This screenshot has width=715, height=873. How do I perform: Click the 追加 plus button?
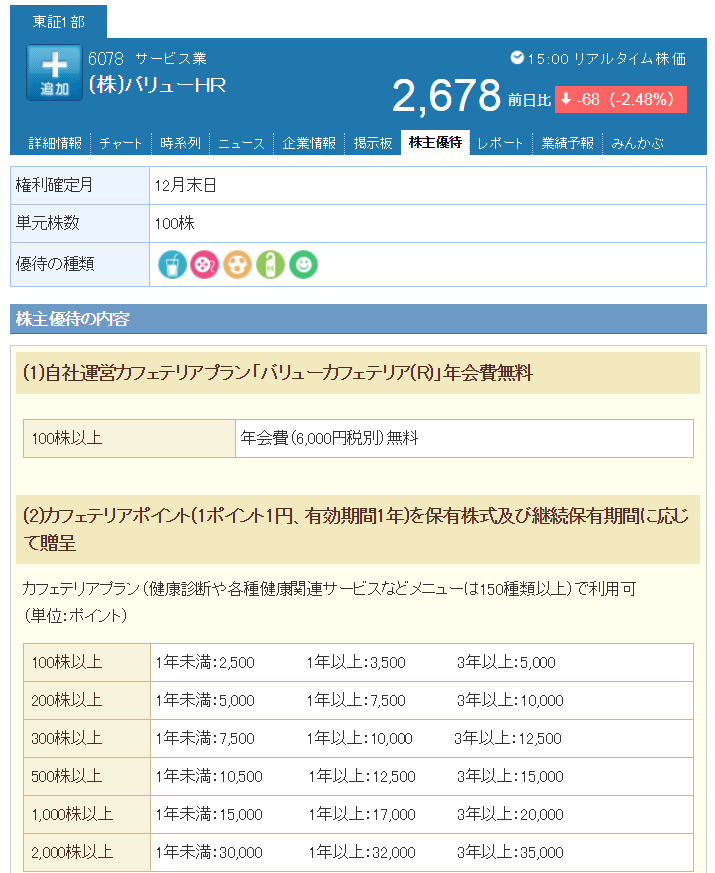tap(55, 73)
